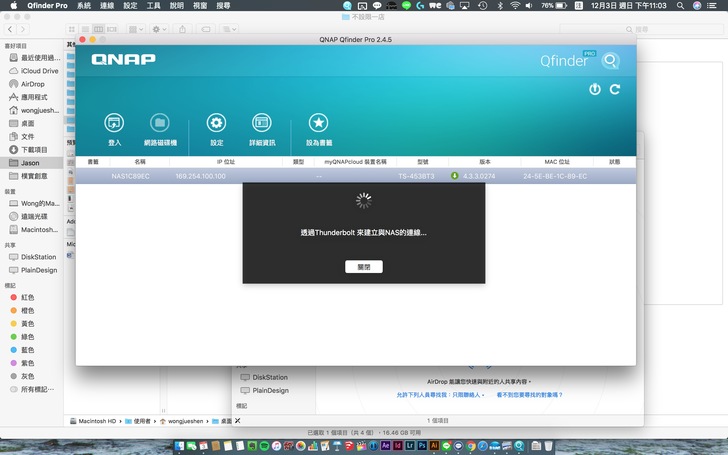The image size is (728, 455).
Task: Open the Finder arrange-by dropdown
Action: click(x=136, y=29)
